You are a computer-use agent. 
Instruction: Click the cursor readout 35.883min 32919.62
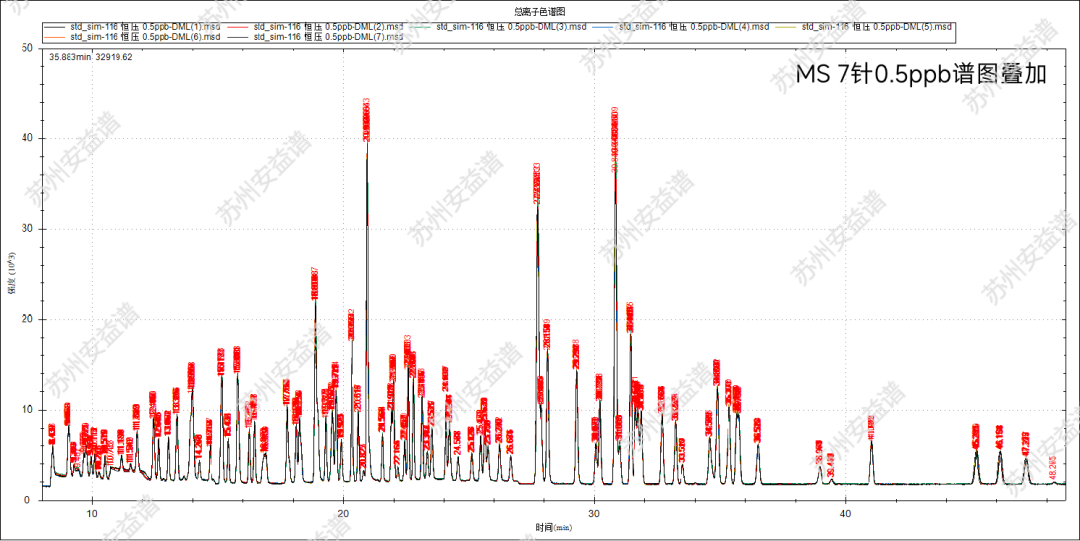91,57
